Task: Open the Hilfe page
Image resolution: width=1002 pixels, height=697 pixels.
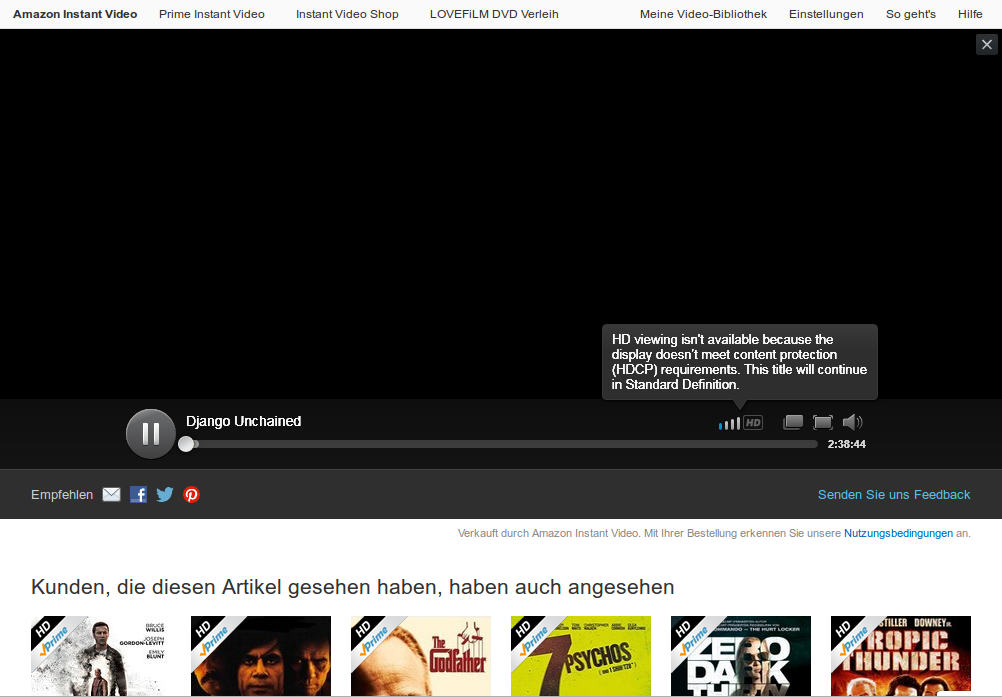Action: (970, 14)
